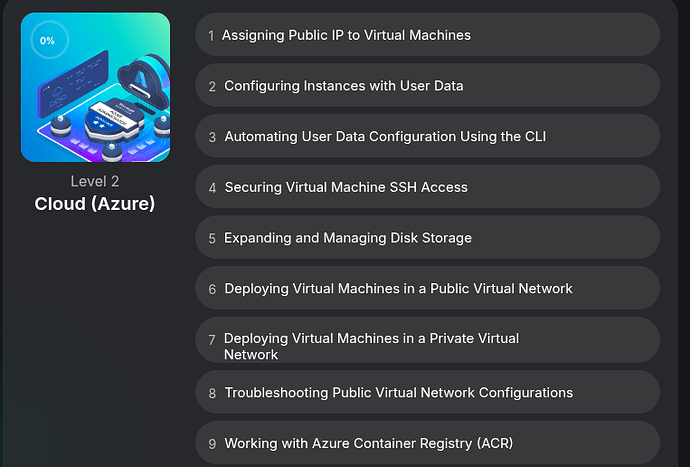Open Expanding and Managing Disk Storage
Viewport: 690px width, 467px height.
(348, 238)
